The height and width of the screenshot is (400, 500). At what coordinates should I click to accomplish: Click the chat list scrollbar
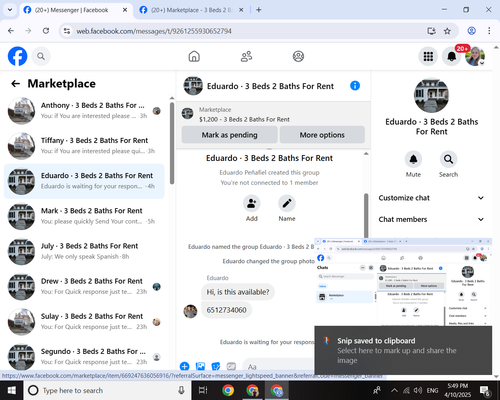(x=172, y=143)
